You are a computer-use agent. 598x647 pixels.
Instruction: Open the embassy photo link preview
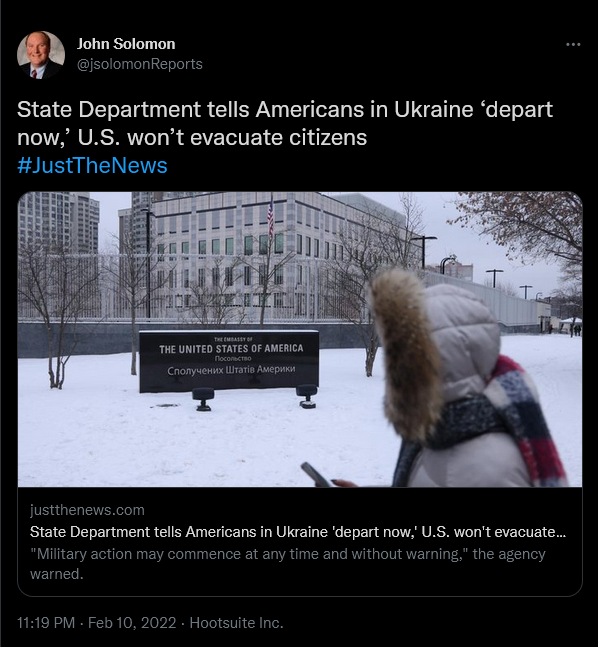[x=300, y=339]
